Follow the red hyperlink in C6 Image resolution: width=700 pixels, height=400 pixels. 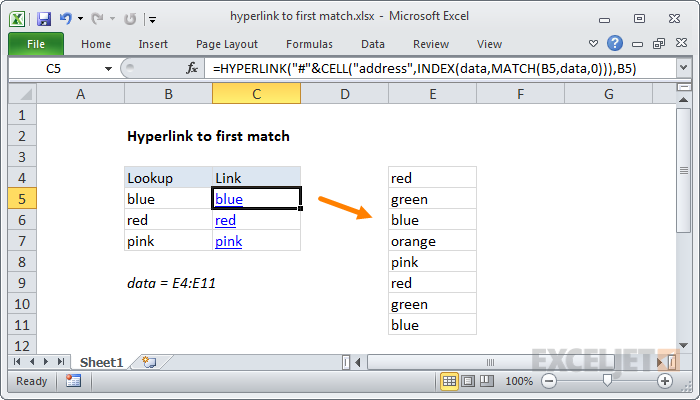[225, 220]
